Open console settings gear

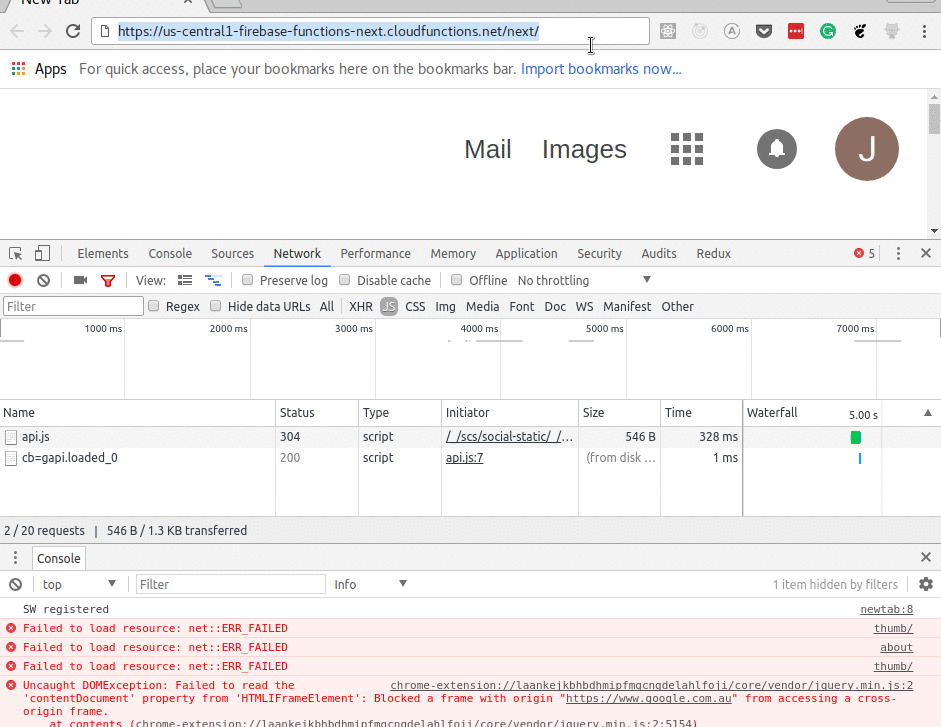point(926,584)
